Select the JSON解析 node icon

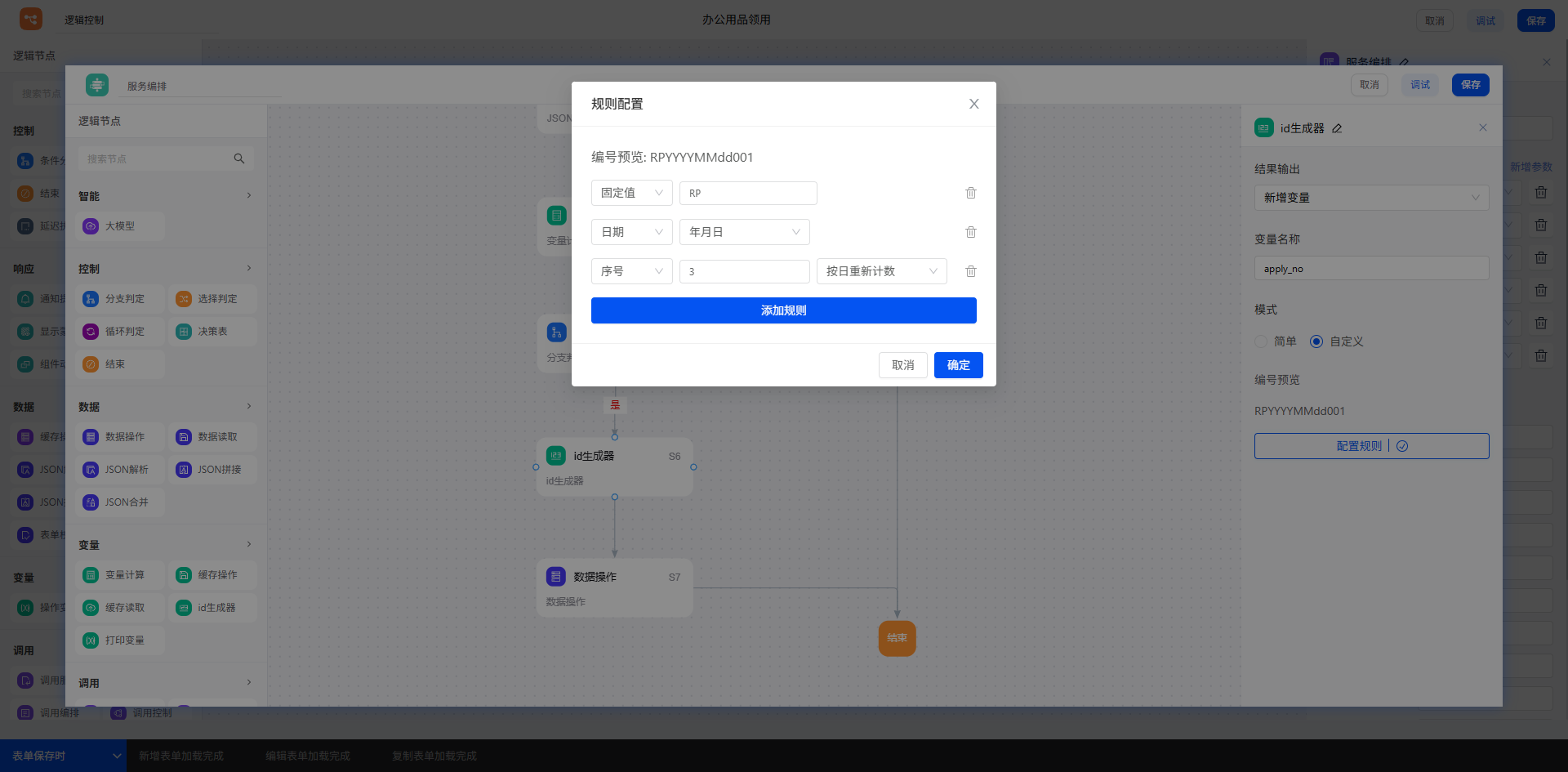coord(91,470)
